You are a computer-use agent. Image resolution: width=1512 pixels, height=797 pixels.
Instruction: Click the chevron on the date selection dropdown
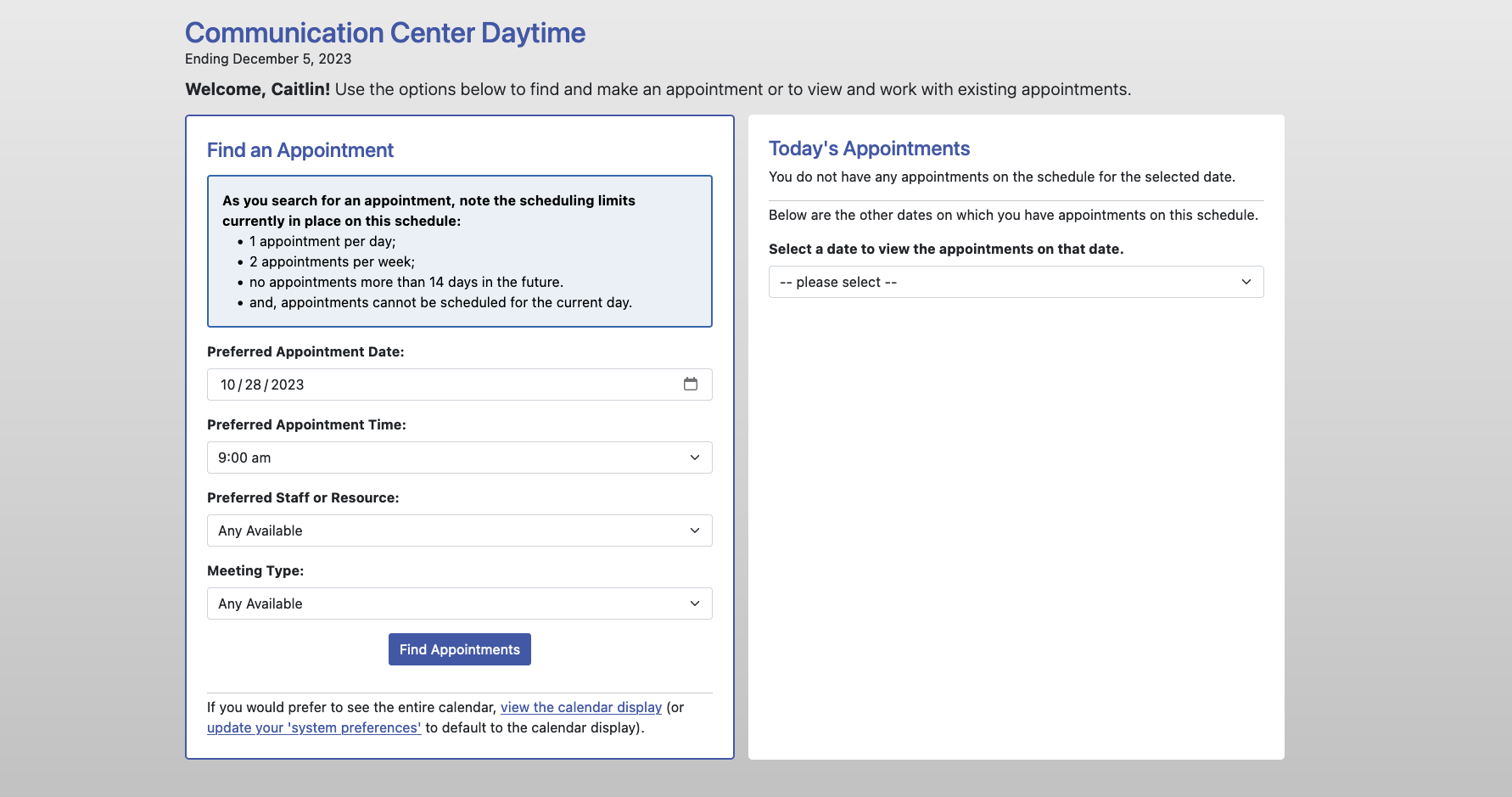click(x=1246, y=281)
